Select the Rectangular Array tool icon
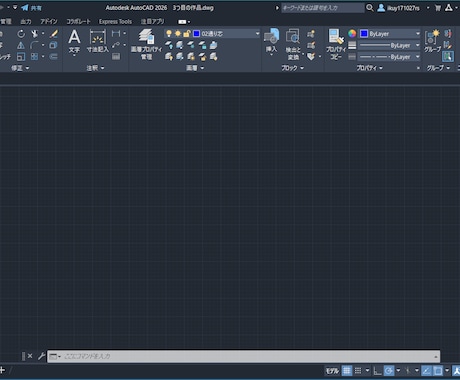 click(34, 57)
